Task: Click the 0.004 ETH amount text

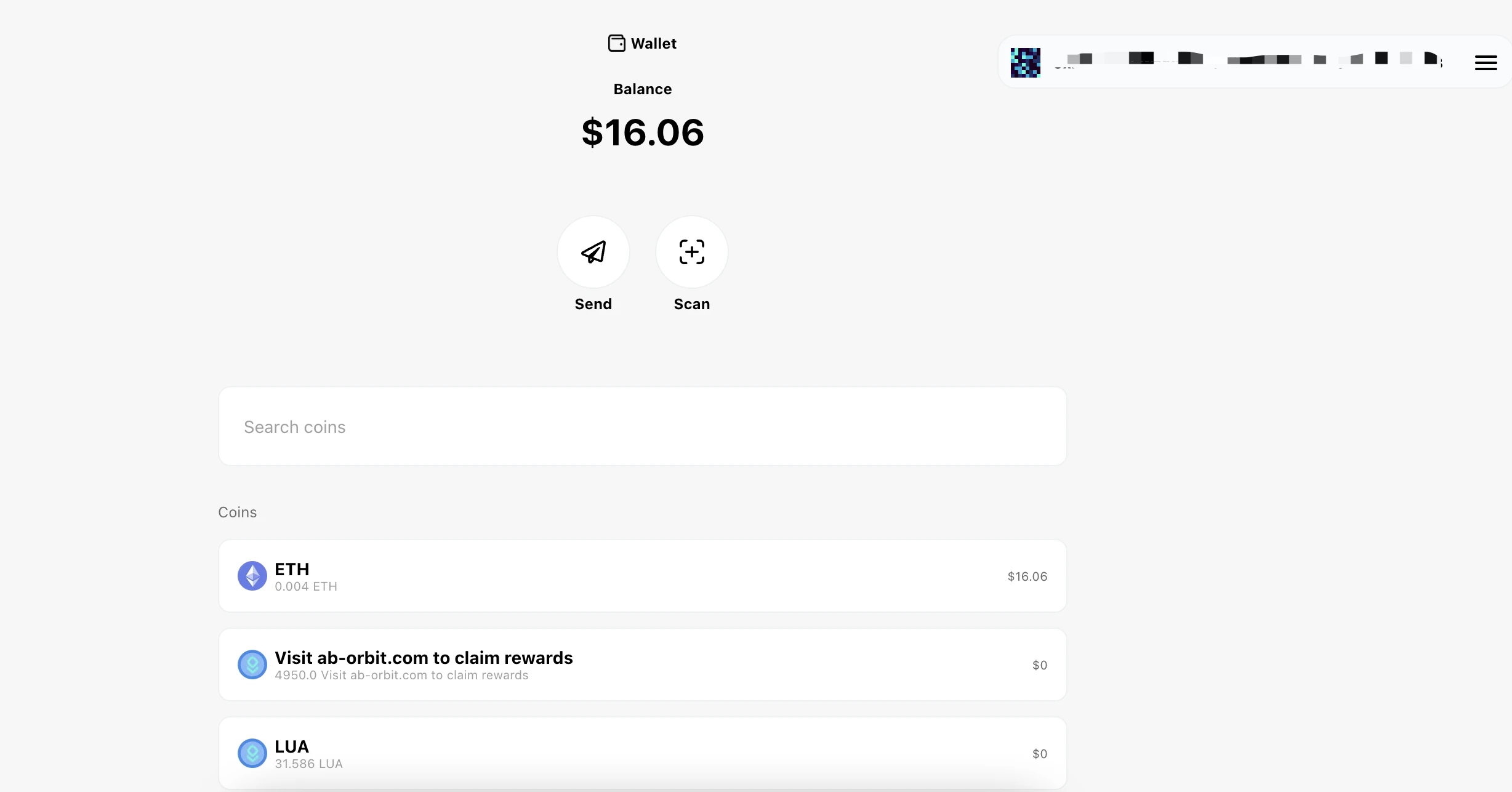Action: click(306, 587)
